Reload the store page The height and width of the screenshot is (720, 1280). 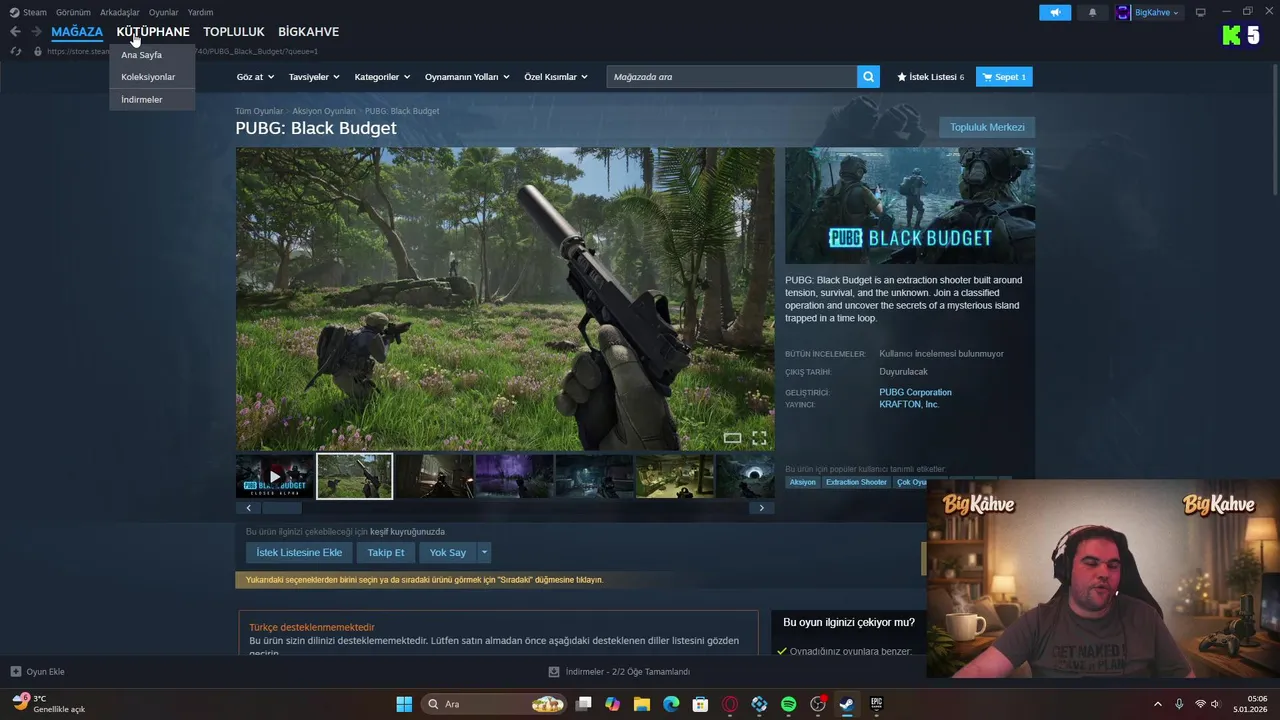coord(15,51)
